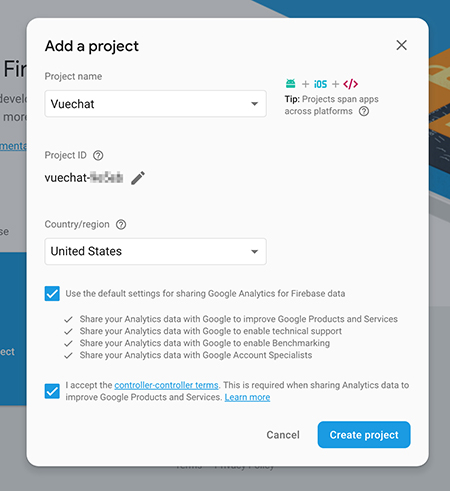Close the Add a project dialog
Image resolution: width=450 pixels, height=491 pixels.
401,45
